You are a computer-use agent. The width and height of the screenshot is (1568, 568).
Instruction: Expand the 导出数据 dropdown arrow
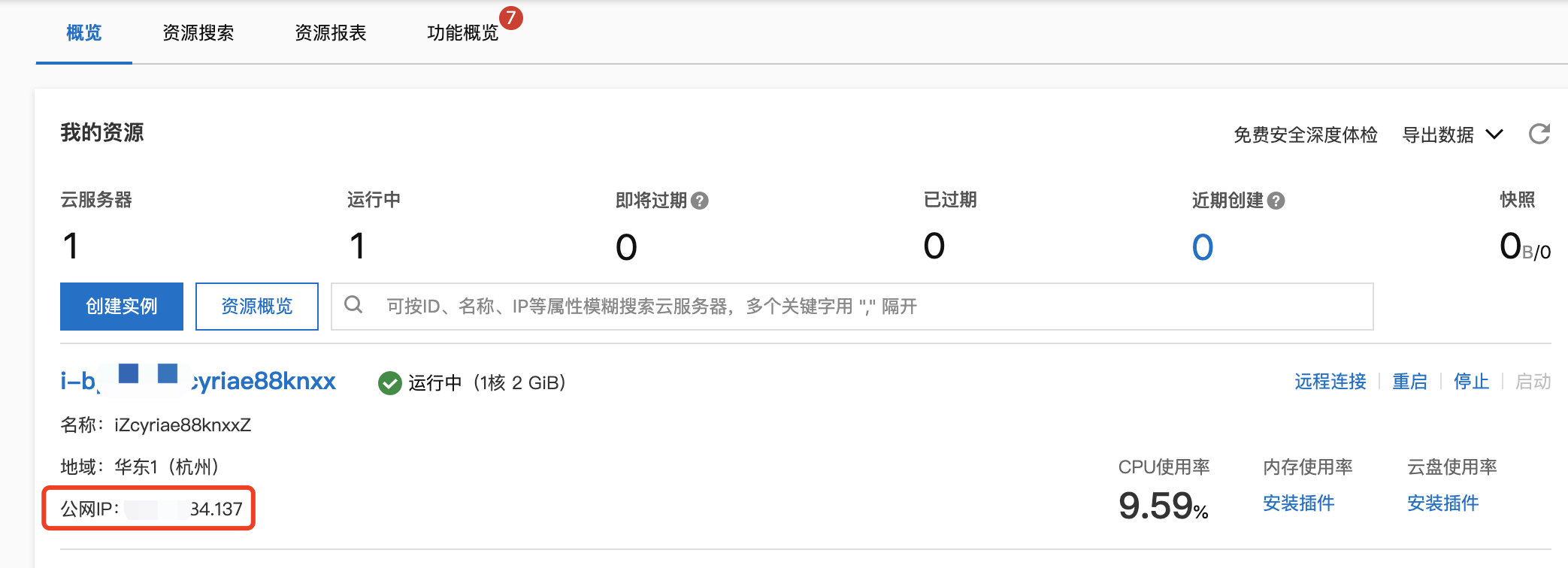coord(1494,134)
